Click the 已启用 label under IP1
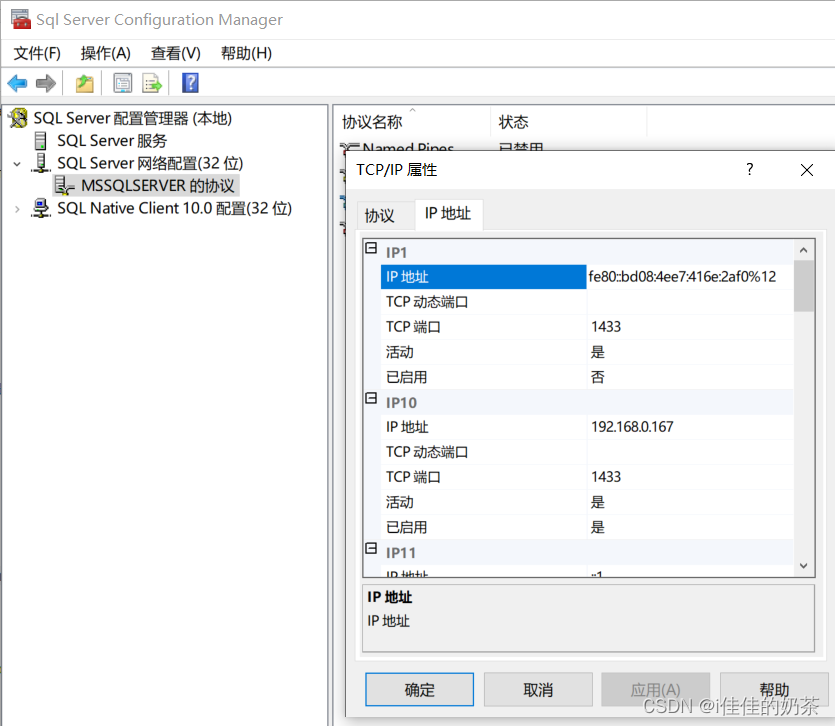This screenshot has height=726, width=835. coord(406,378)
